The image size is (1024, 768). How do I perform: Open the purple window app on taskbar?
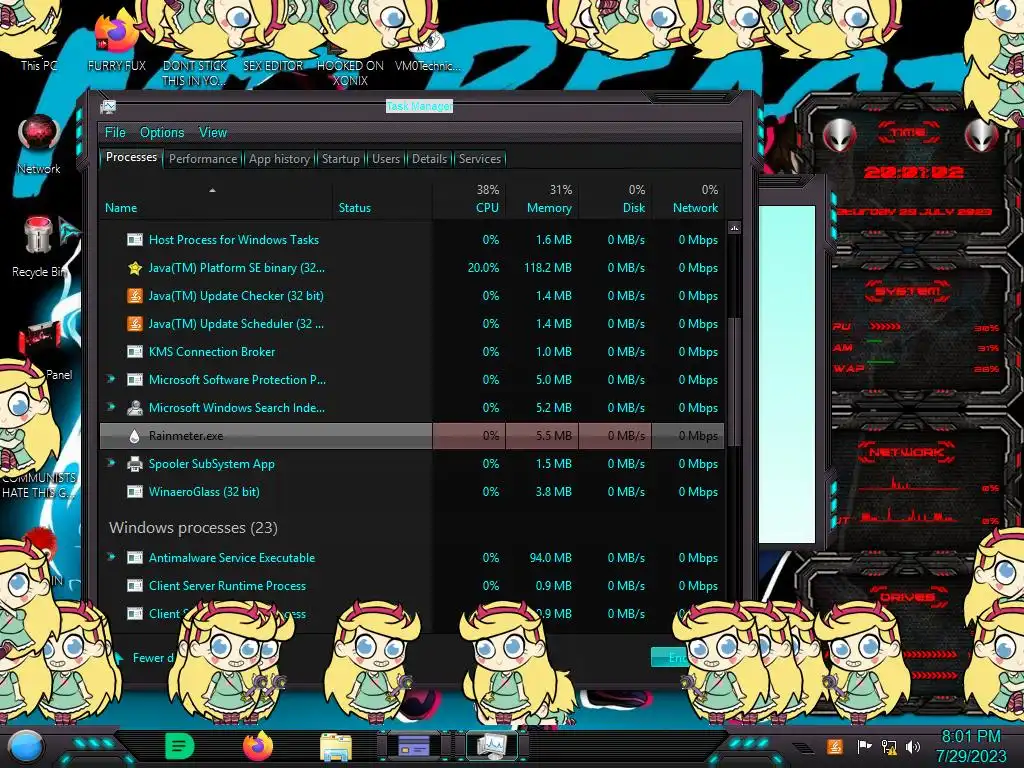(x=413, y=746)
